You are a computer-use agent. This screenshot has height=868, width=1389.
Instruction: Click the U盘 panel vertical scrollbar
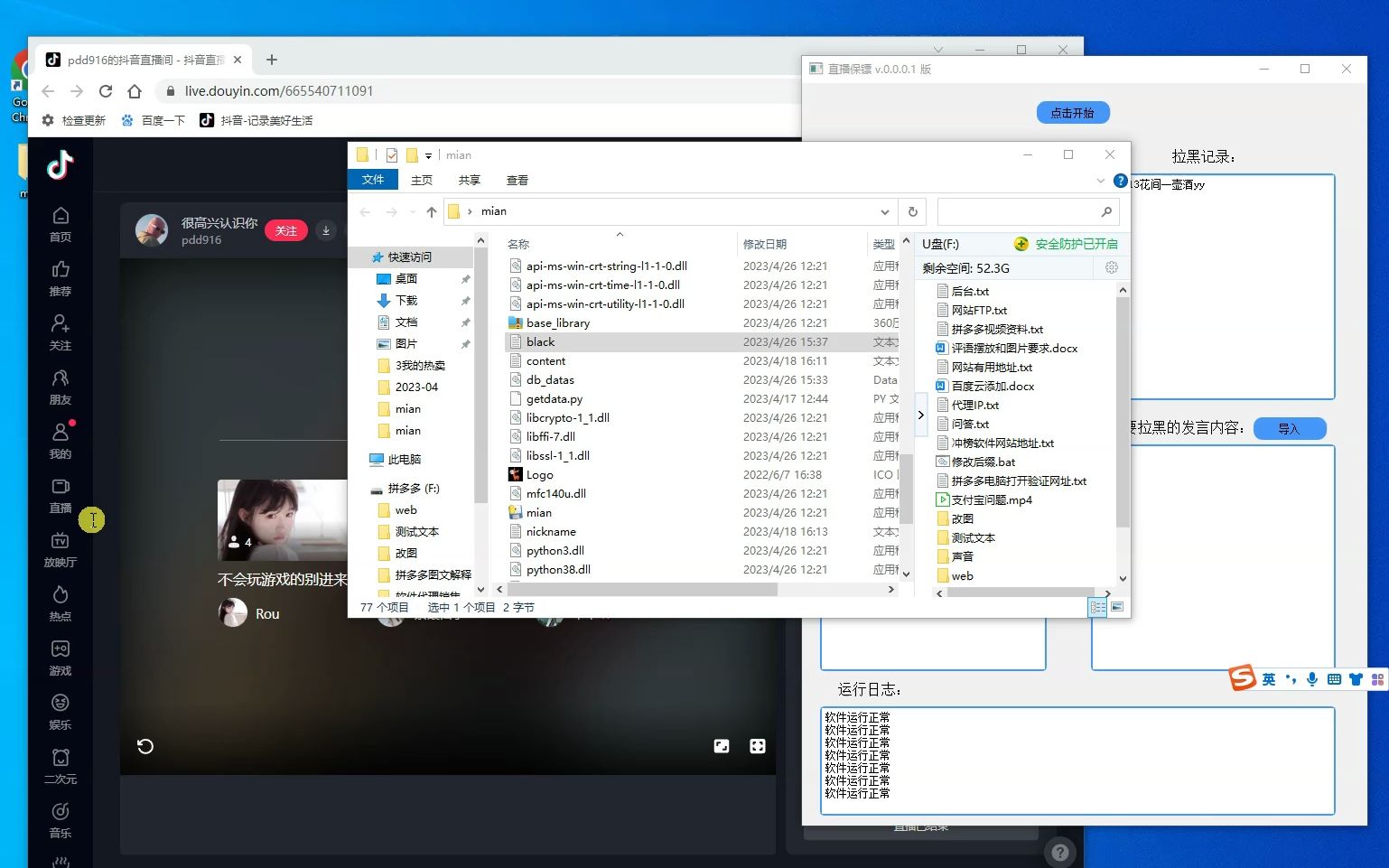(x=1123, y=411)
